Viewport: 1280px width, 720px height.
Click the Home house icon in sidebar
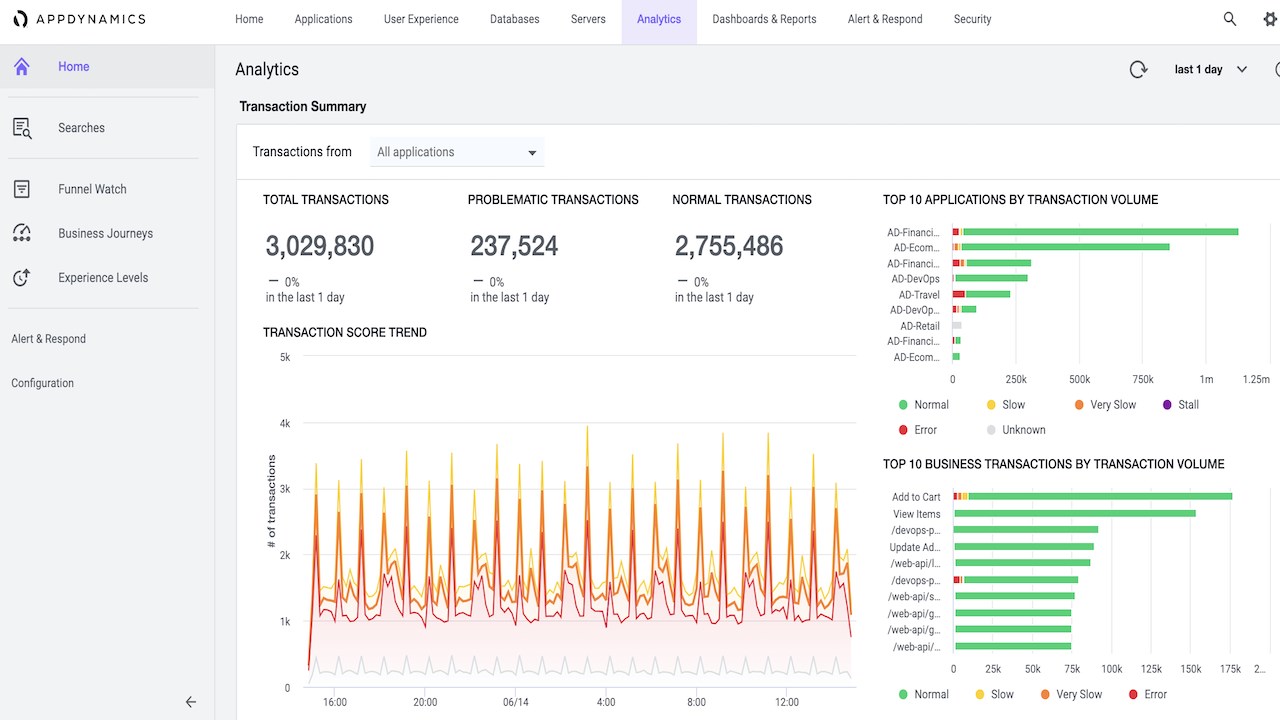(x=22, y=67)
